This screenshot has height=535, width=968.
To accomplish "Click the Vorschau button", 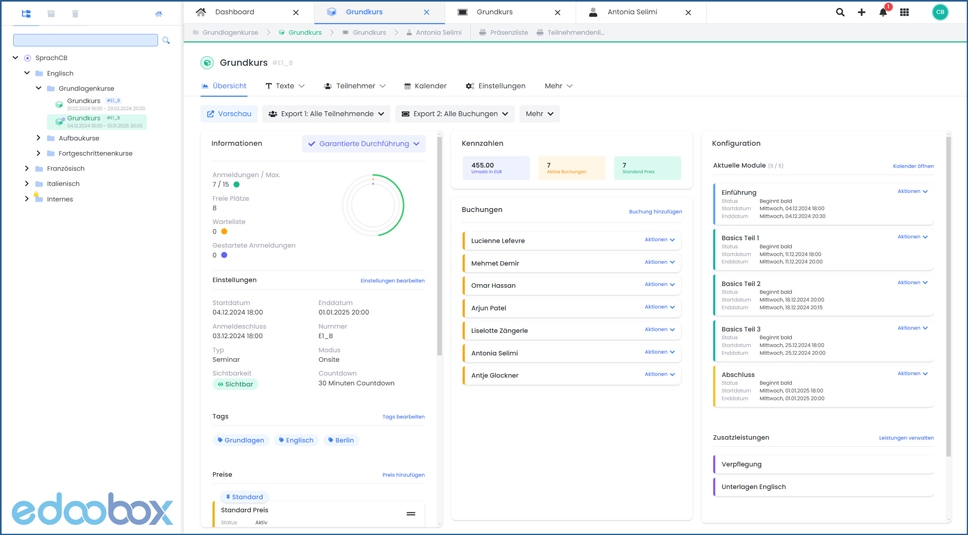I will click(x=228, y=114).
